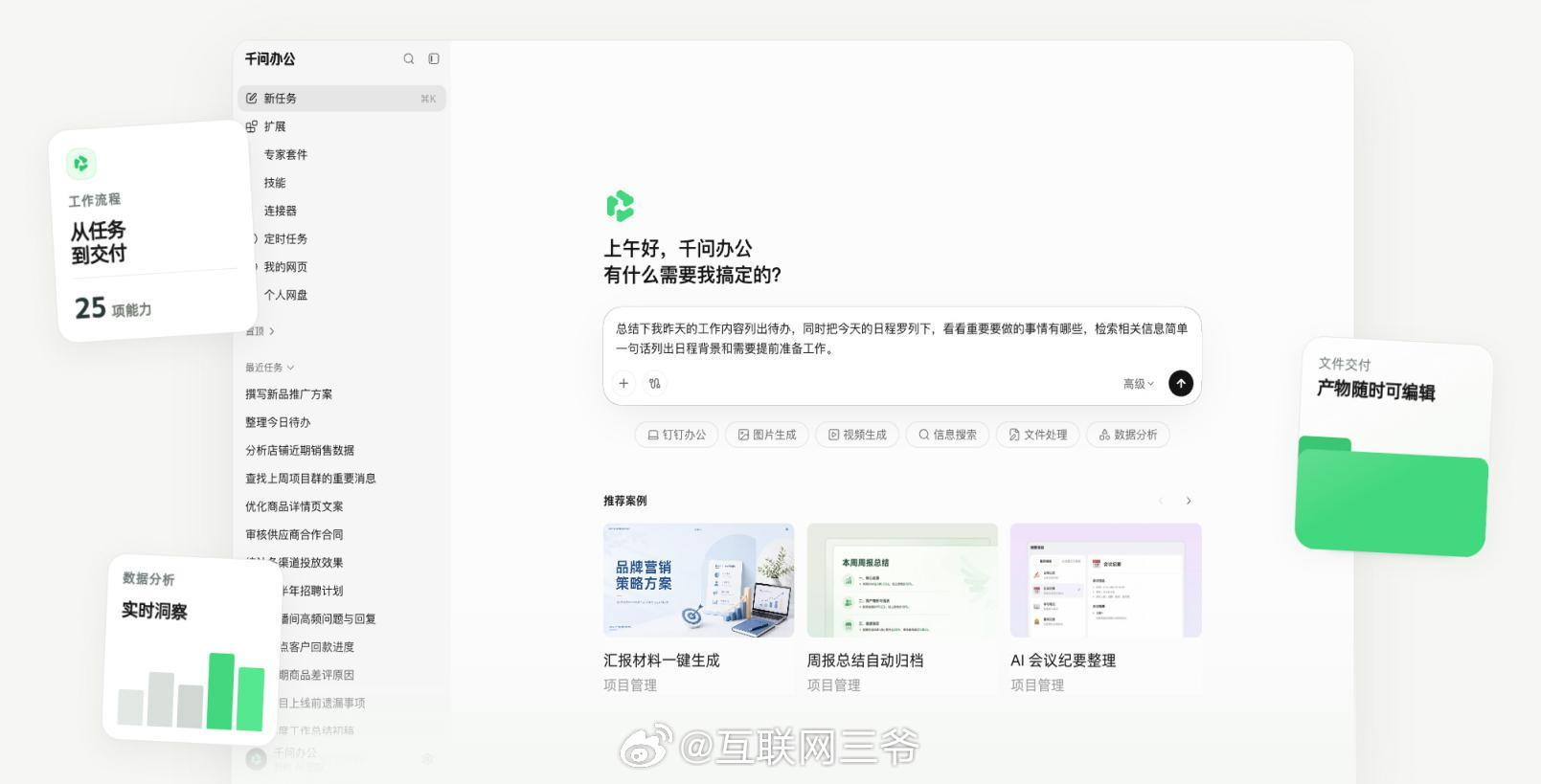1541x784 pixels.
Task: Expand the 置顶 pinned section
Action: pos(261,331)
